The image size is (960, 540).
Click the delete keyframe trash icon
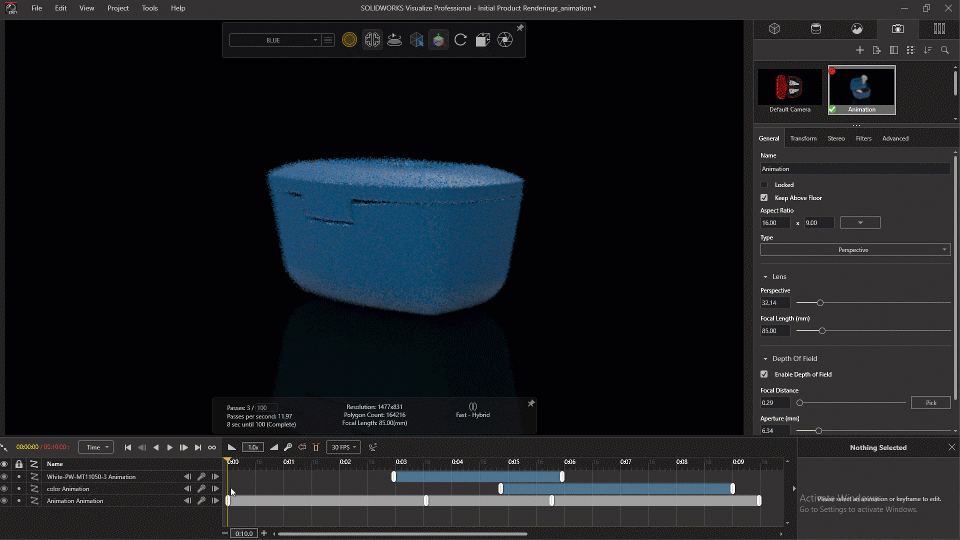pyautogui.click(x=316, y=447)
